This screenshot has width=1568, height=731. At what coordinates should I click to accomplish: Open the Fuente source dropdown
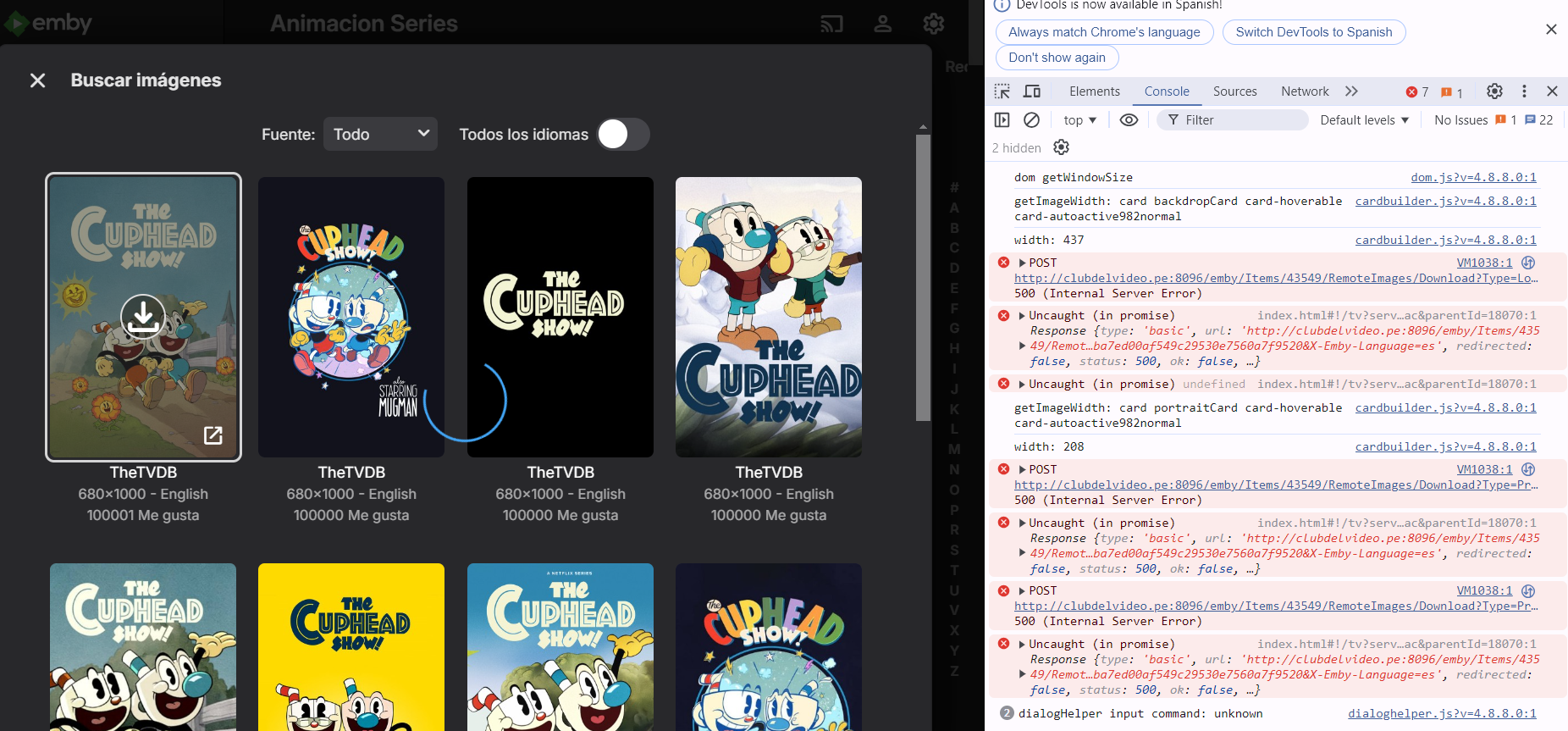point(380,134)
